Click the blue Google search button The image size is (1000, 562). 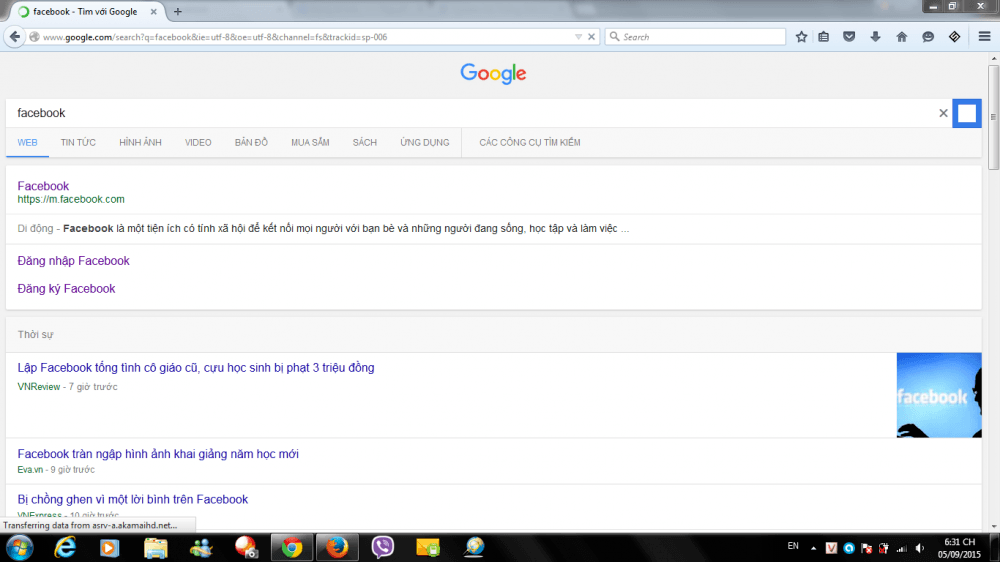pos(967,113)
